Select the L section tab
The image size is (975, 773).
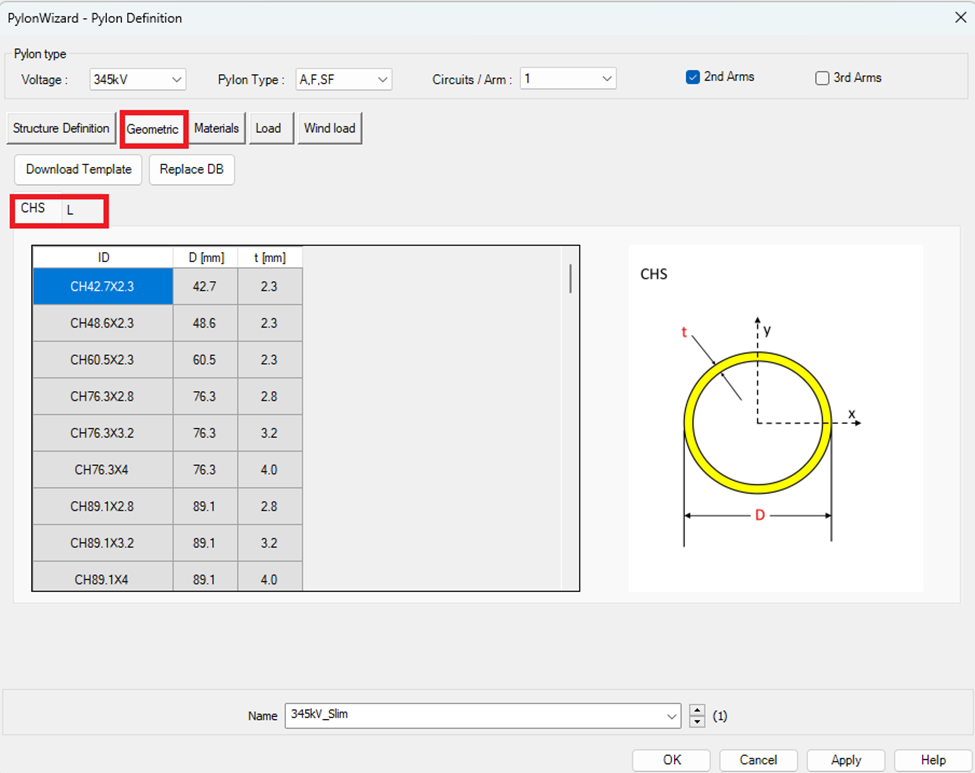click(71, 211)
